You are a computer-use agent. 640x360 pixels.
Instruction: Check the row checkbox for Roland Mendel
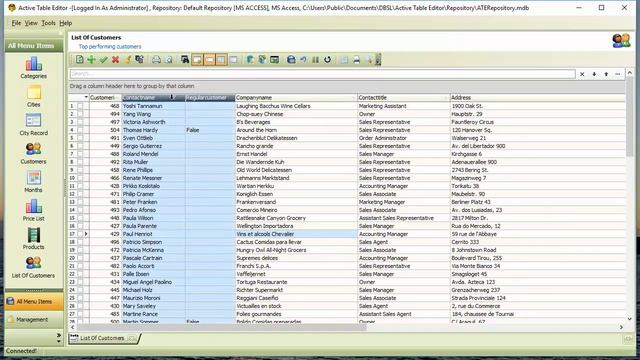pyautogui.click(x=80, y=154)
